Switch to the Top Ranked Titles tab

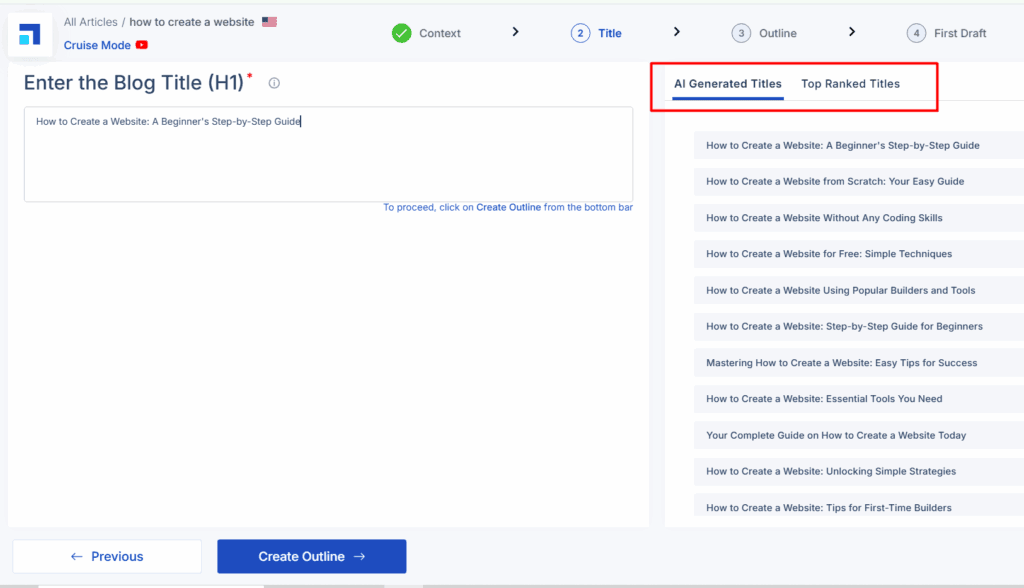point(850,84)
